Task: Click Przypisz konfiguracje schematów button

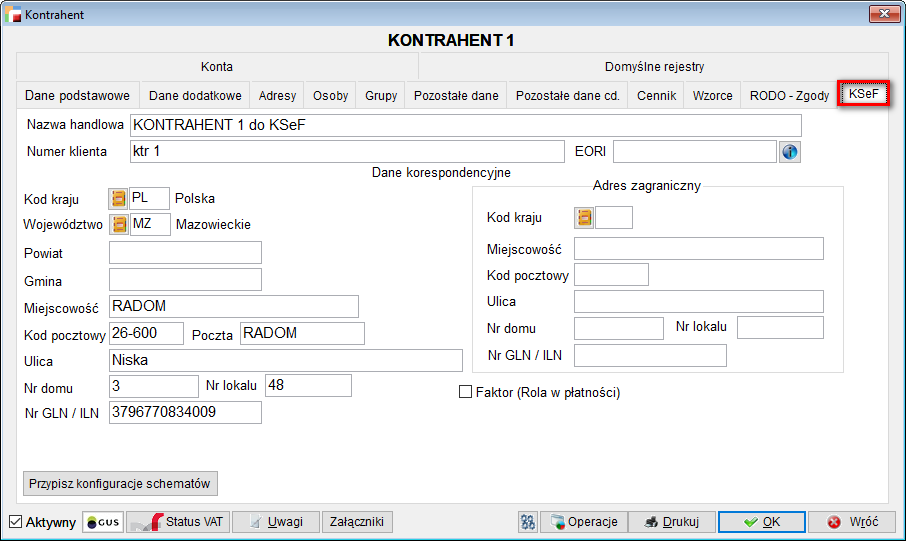Action: [x=120, y=483]
